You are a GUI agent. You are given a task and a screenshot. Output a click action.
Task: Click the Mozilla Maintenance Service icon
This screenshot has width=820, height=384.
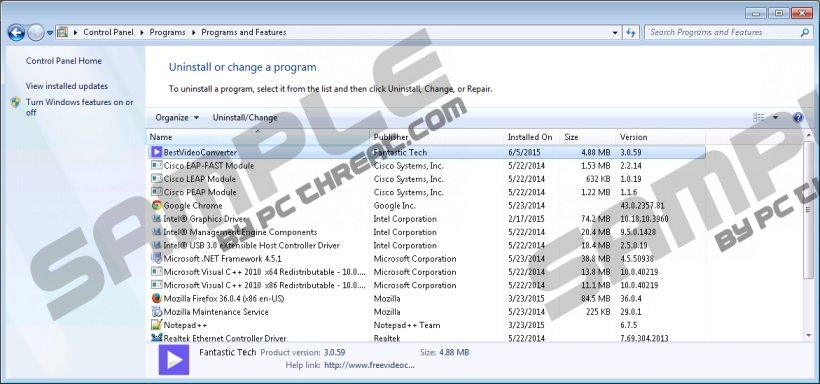coord(156,312)
